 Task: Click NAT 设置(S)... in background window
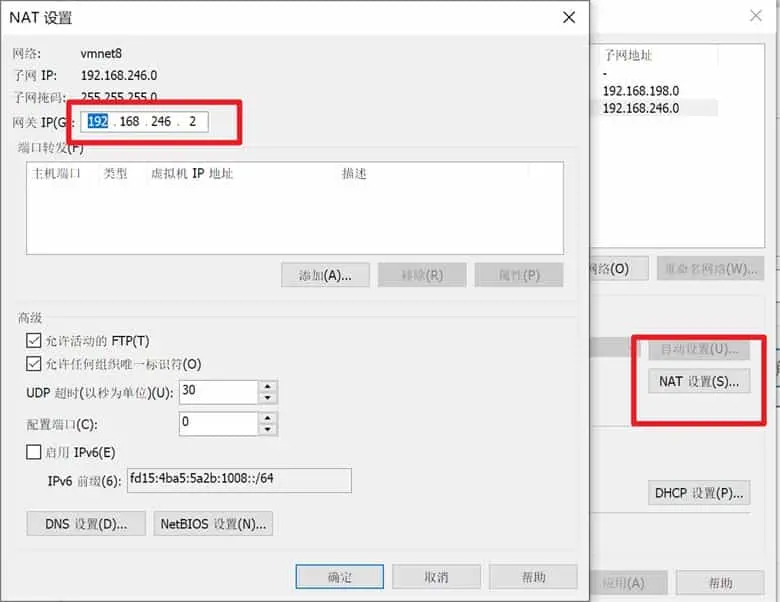click(699, 382)
